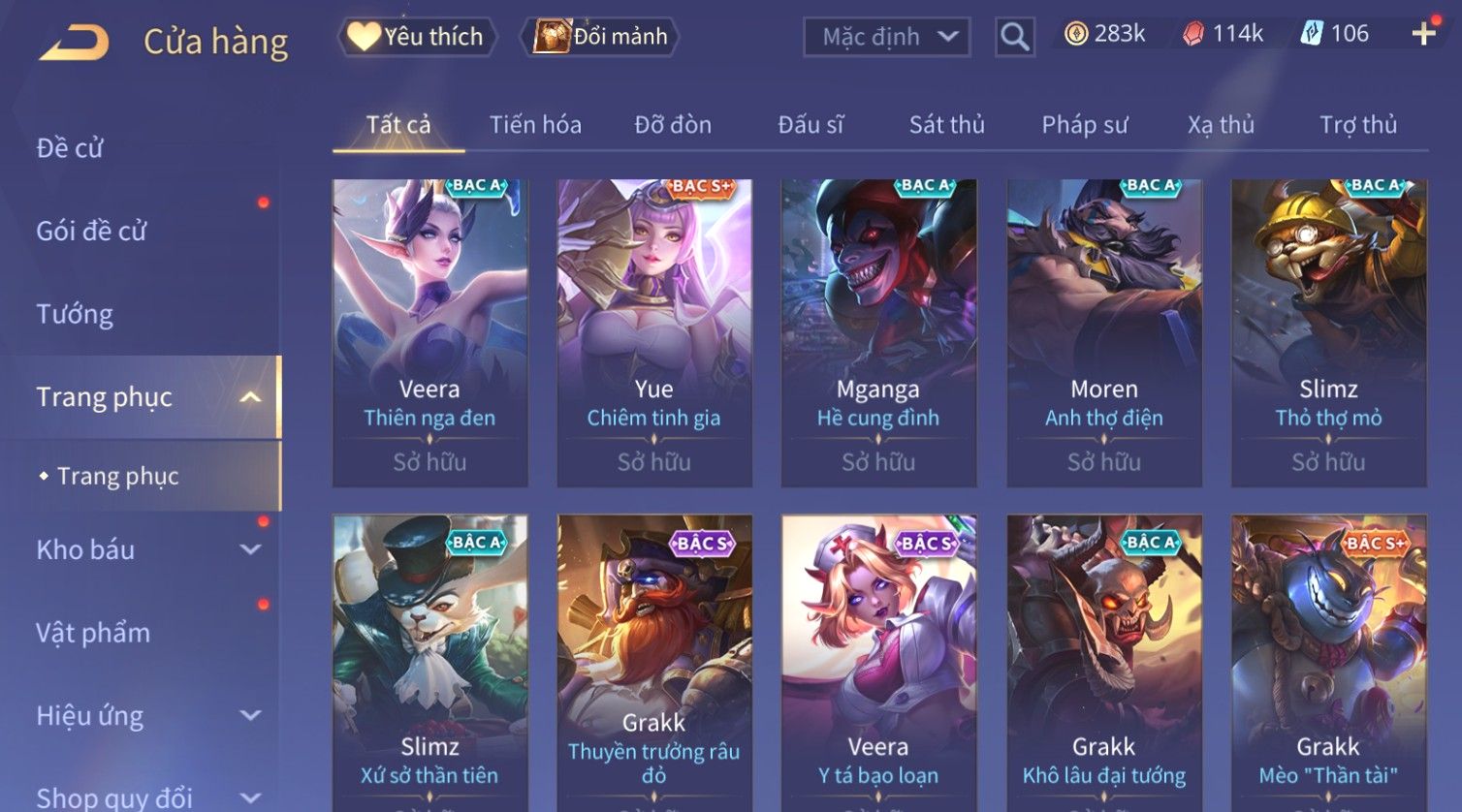Open the search magnifier icon
1462x812 pixels.
click(x=1014, y=37)
